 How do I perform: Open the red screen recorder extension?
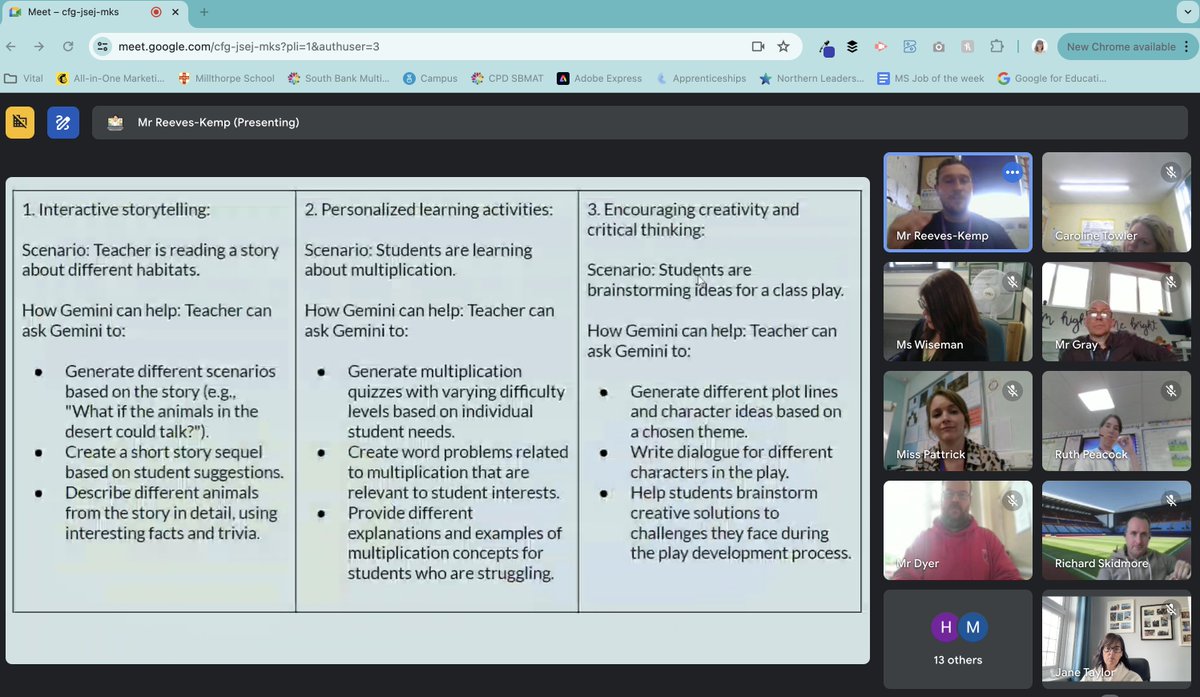coord(881,46)
